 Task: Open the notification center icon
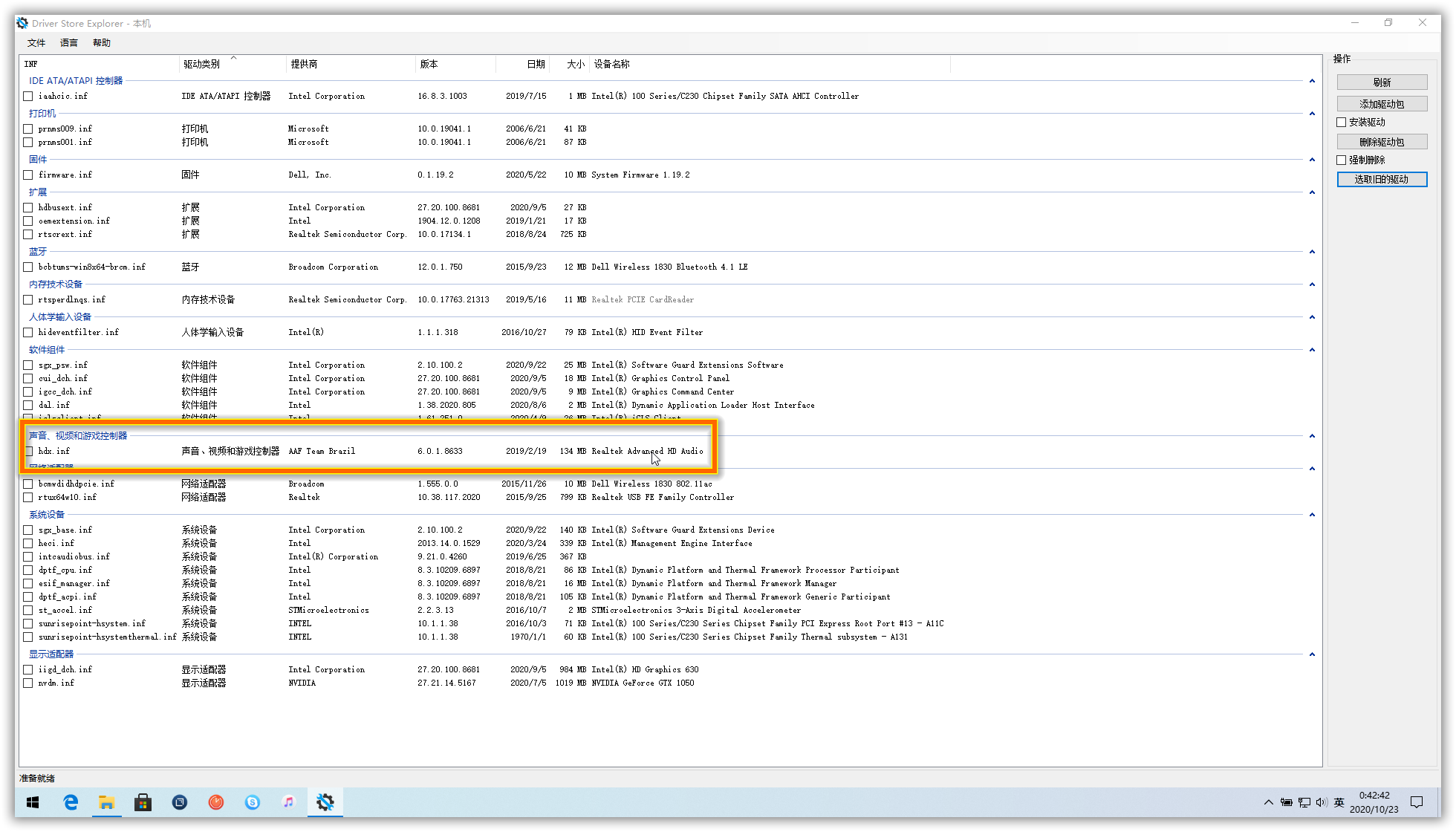1417,802
